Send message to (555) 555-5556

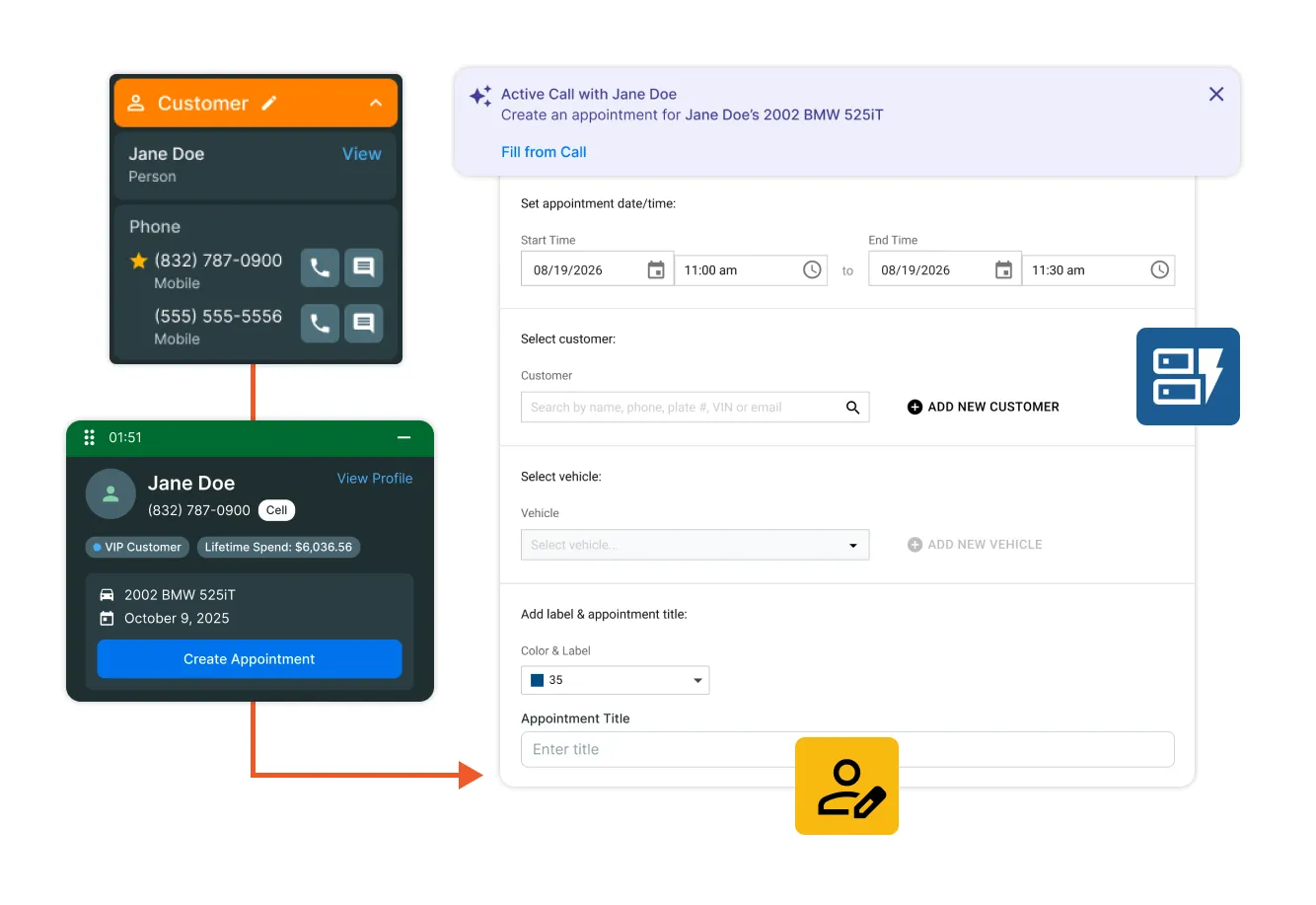tap(363, 323)
